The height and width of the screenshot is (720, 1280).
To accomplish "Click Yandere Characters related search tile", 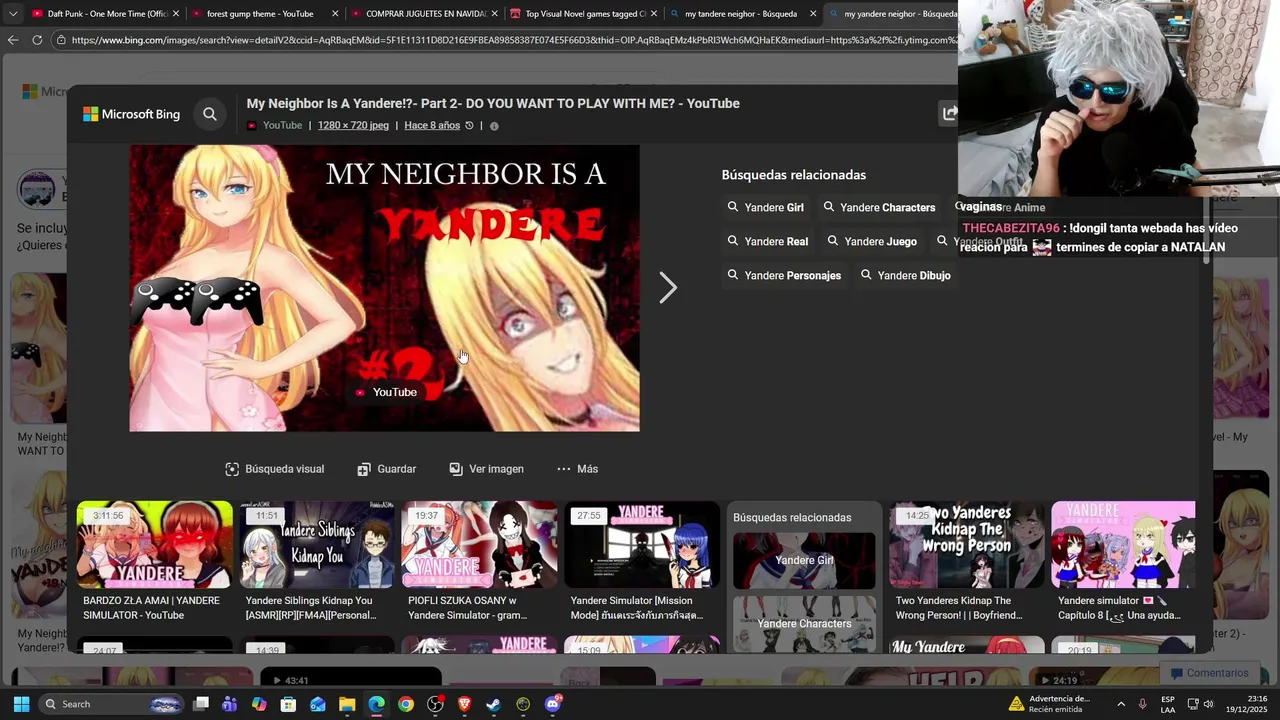I will coord(804,624).
